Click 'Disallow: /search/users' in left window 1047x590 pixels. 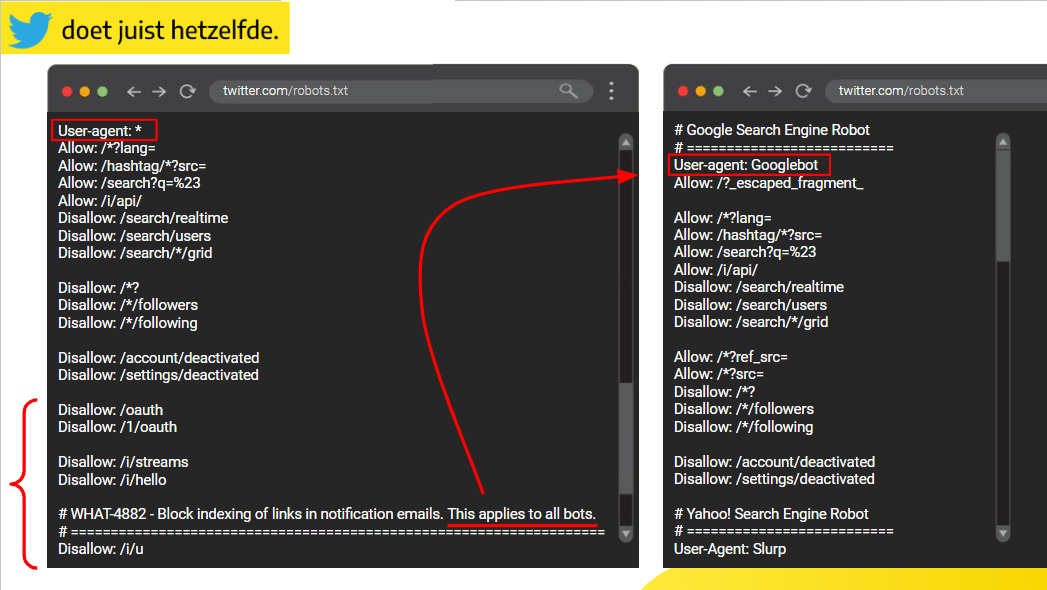(x=134, y=236)
